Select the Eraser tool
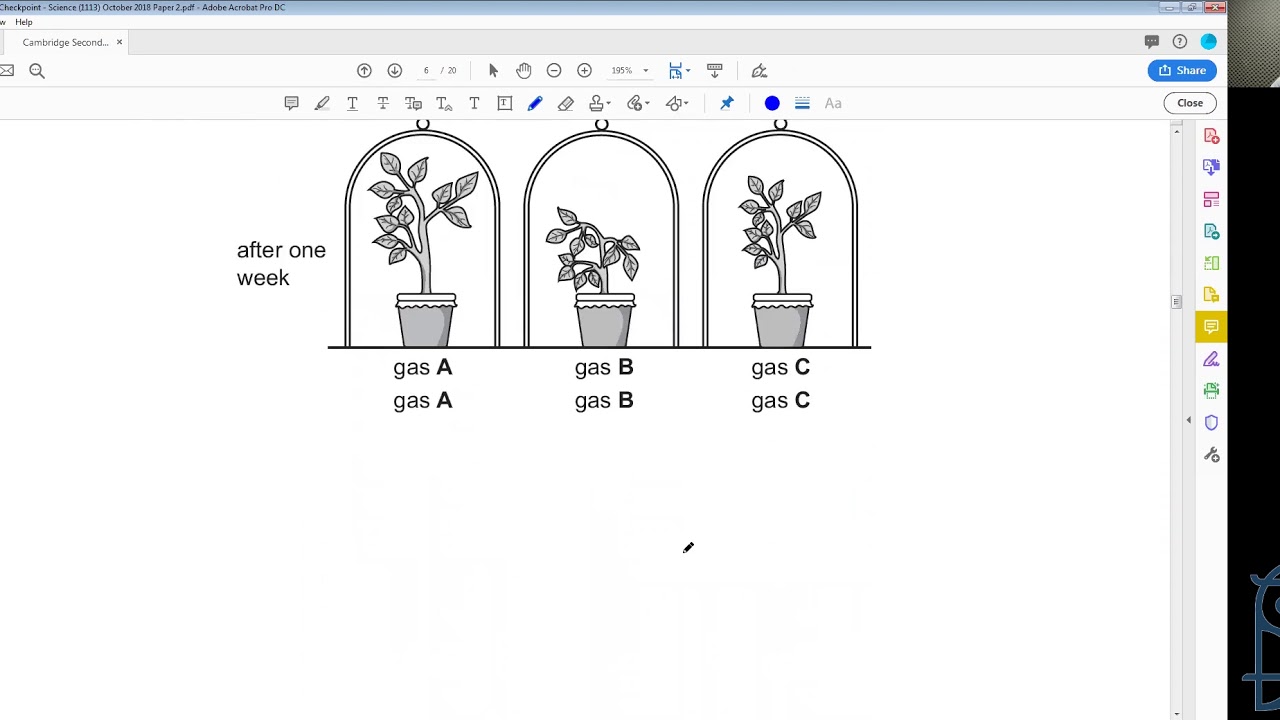The height and width of the screenshot is (720, 1280). coord(566,103)
